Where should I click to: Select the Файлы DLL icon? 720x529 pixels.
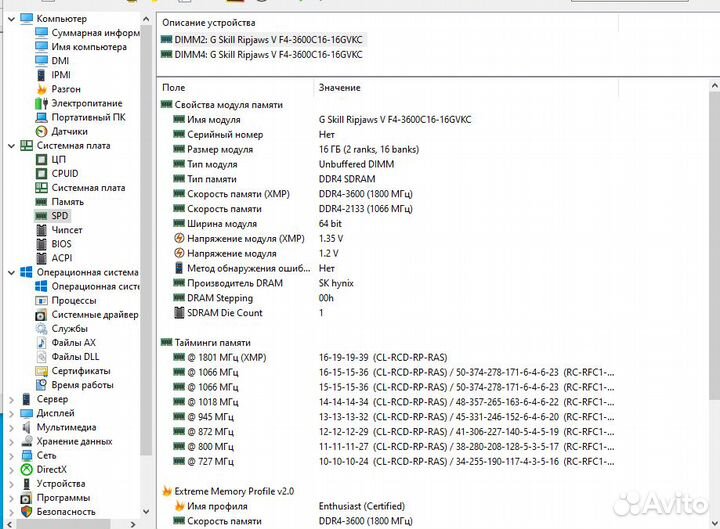41,357
